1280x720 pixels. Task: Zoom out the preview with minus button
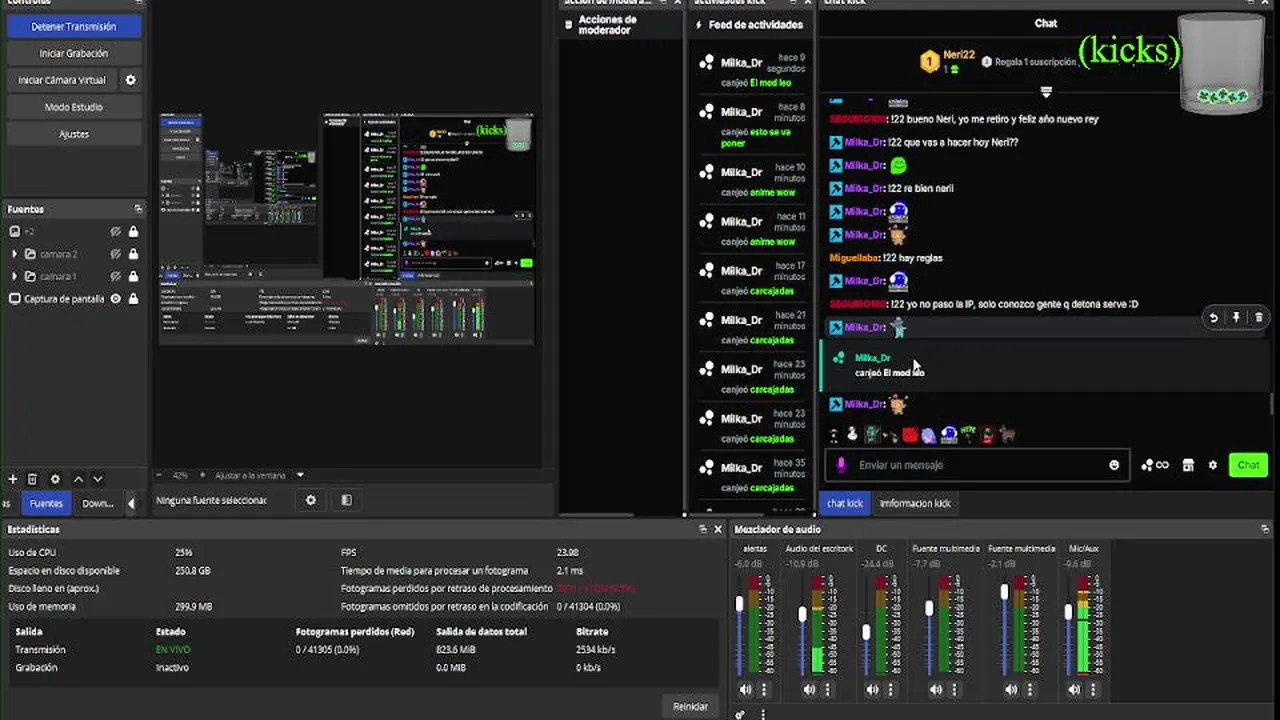pyautogui.click(x=158, y=475)
